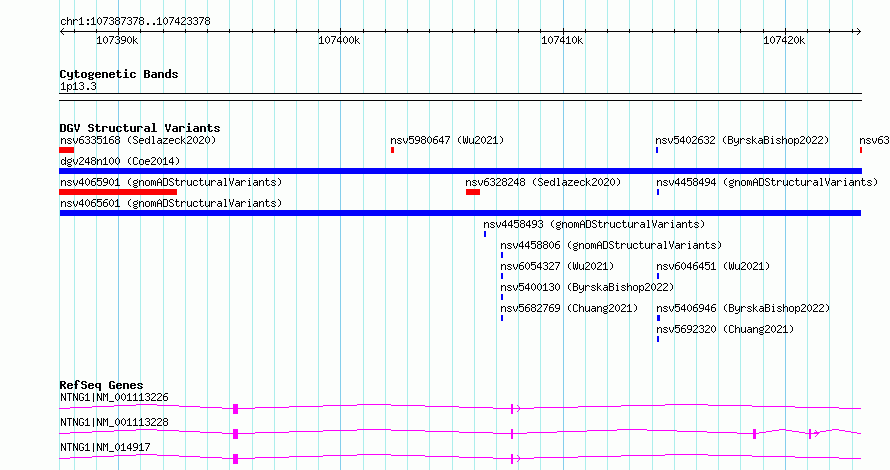Screen dimensions: 890x470
Task: Open nsv4065901 gnomAD structural variant label
Action: coord(171,182)
